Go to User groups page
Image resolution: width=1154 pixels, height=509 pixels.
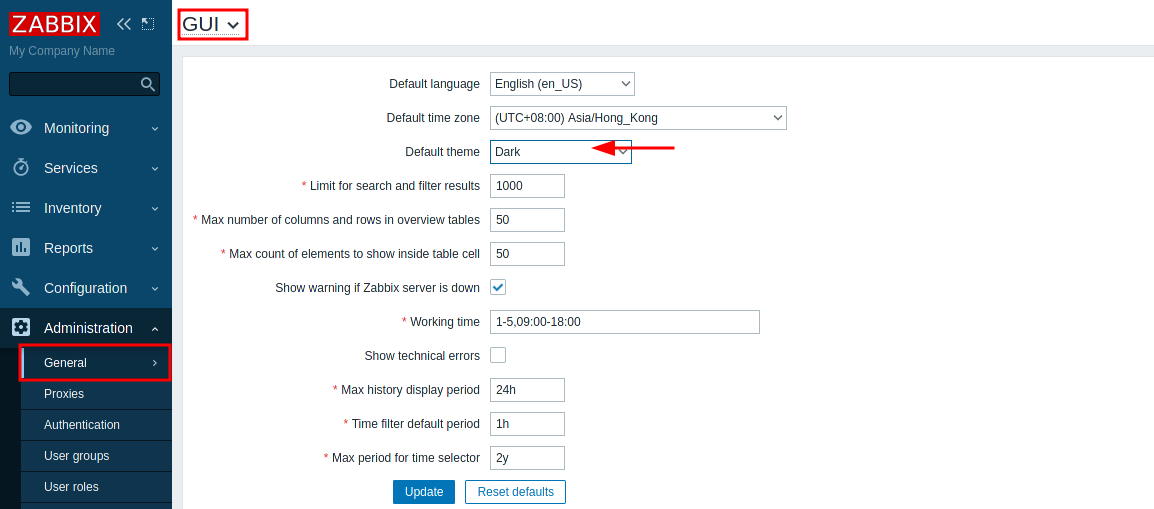(96, 455)
